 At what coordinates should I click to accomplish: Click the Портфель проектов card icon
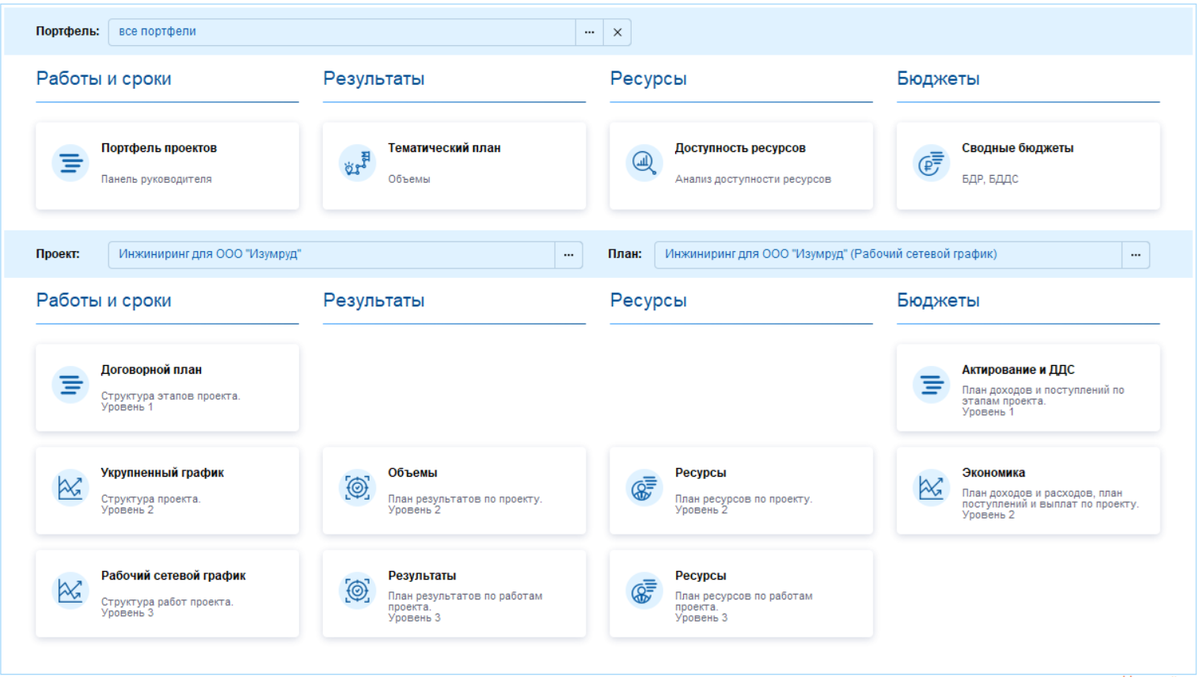(70, 163)
